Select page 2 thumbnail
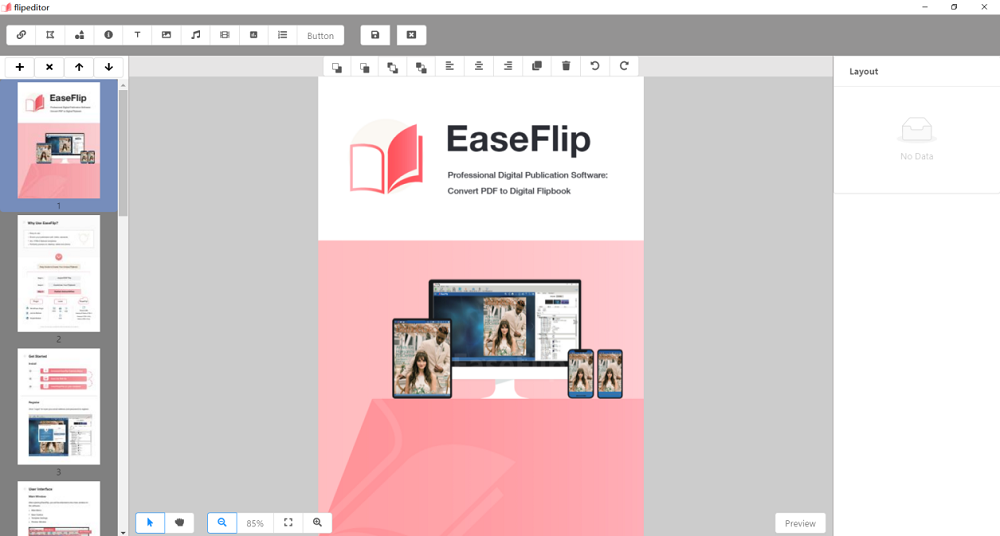The width and height of the screenshot is (1000, 536). [x=59, y=273]
